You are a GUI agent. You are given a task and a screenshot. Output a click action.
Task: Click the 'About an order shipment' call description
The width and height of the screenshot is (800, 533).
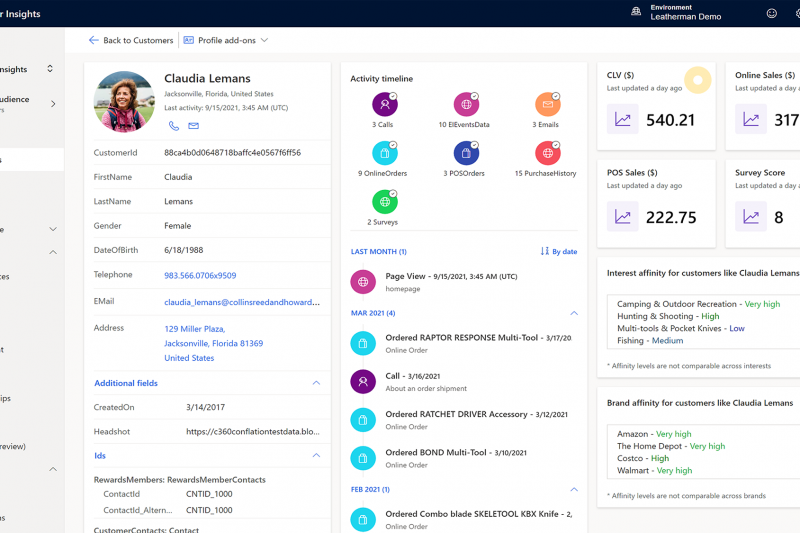click(x=426, y=389)
